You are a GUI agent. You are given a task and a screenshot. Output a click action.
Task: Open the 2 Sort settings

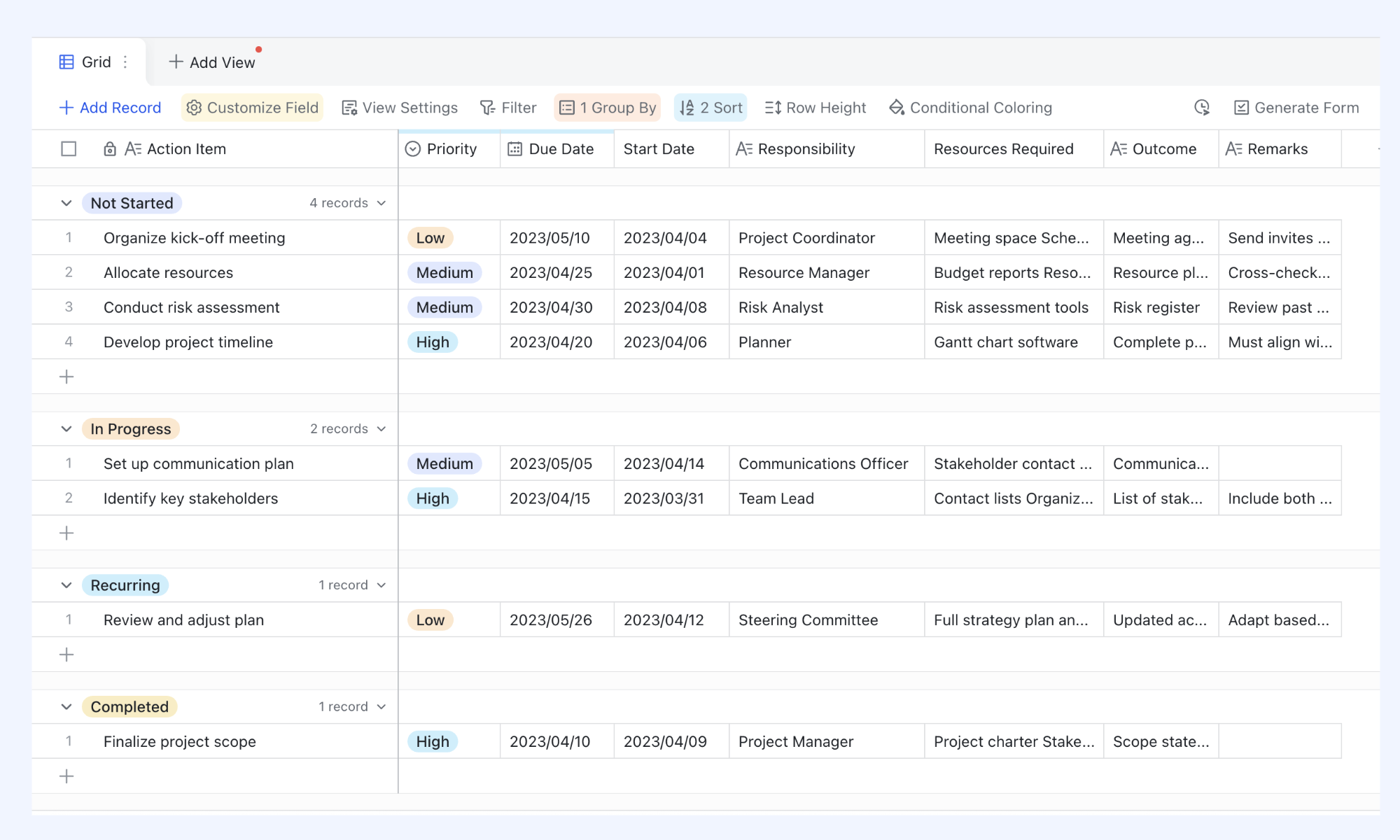[x=710, y=107]
